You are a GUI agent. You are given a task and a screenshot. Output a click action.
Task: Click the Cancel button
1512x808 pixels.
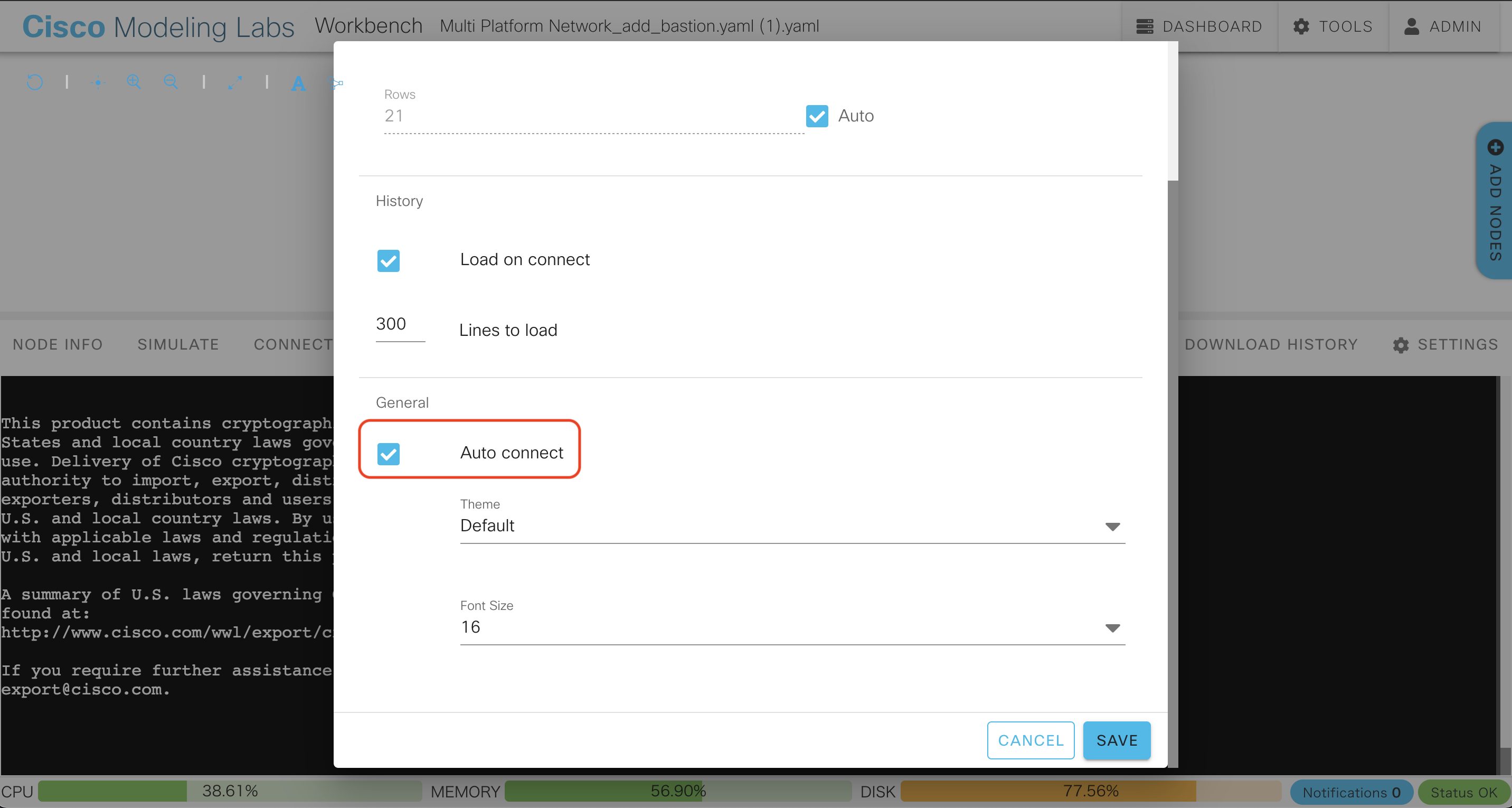tap(1030, 740)
